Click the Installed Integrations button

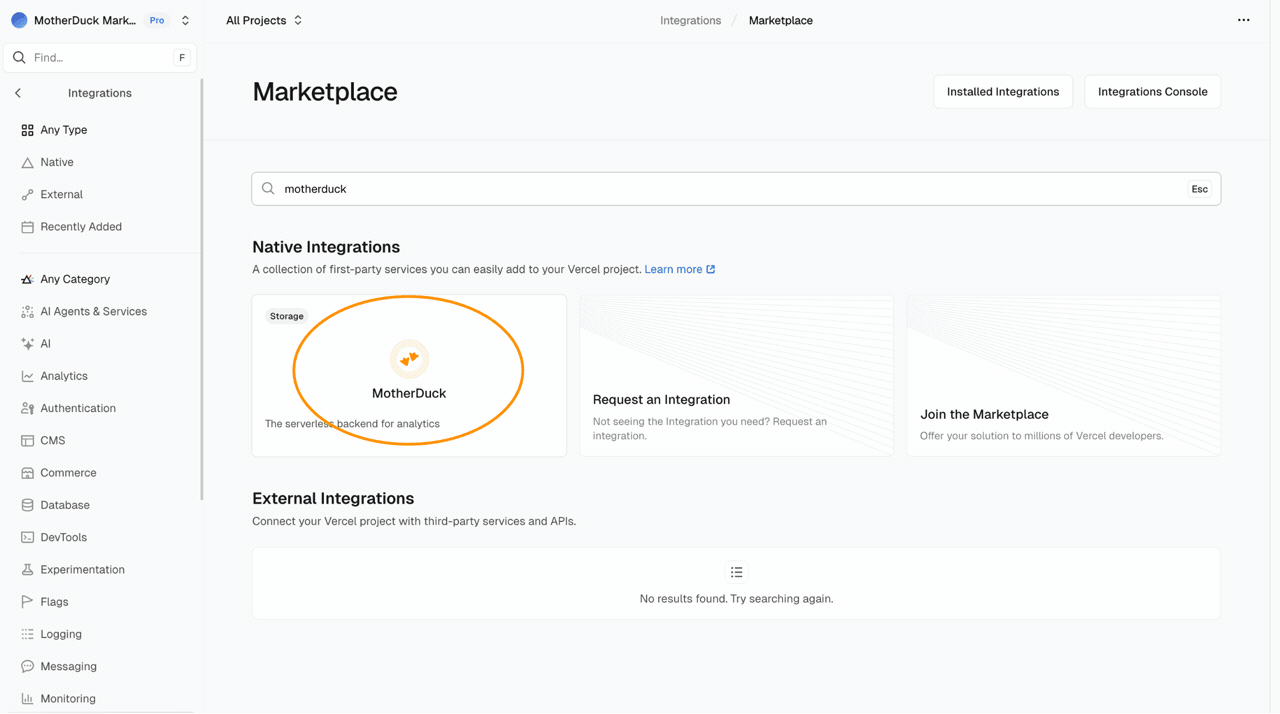click(1002, 91)
